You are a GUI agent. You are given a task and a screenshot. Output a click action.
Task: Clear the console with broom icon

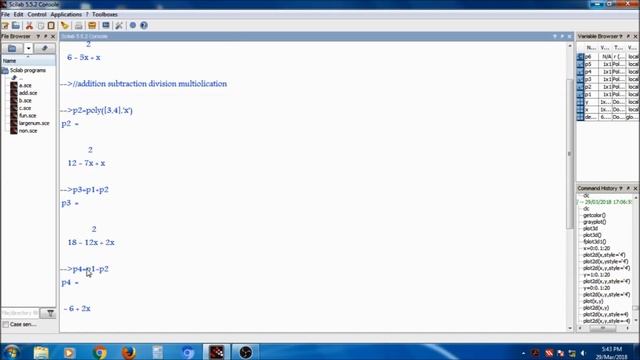pos(65,25)
